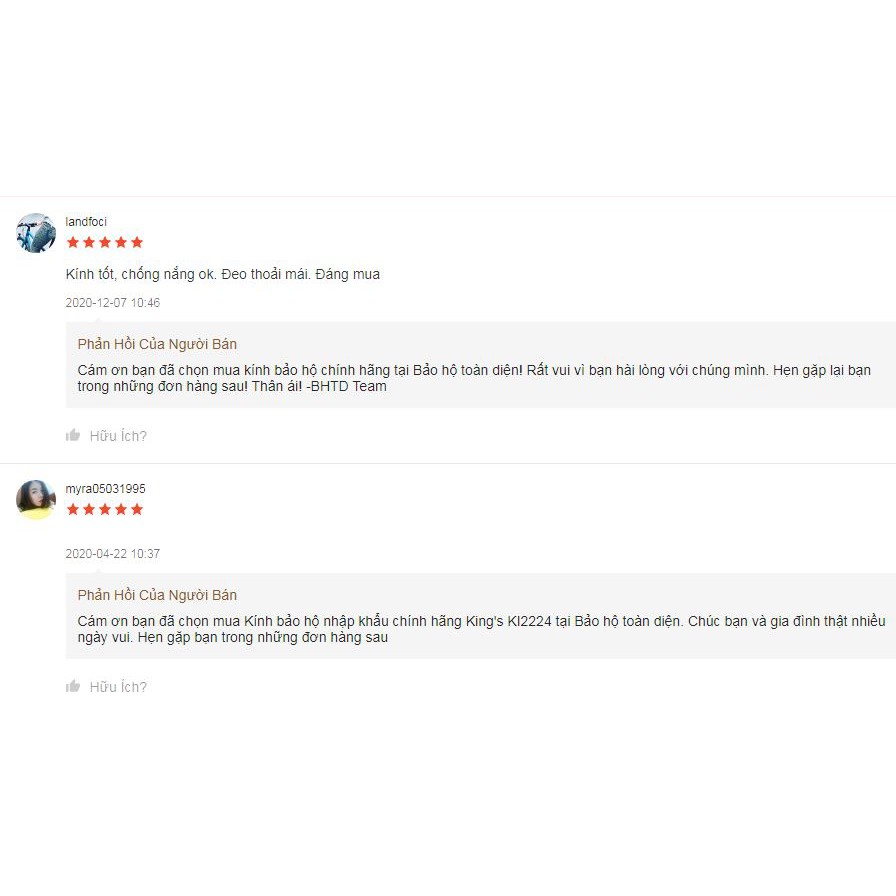Open myra05031995's profile avatar

pyautogui.click(x=36, y=499)
